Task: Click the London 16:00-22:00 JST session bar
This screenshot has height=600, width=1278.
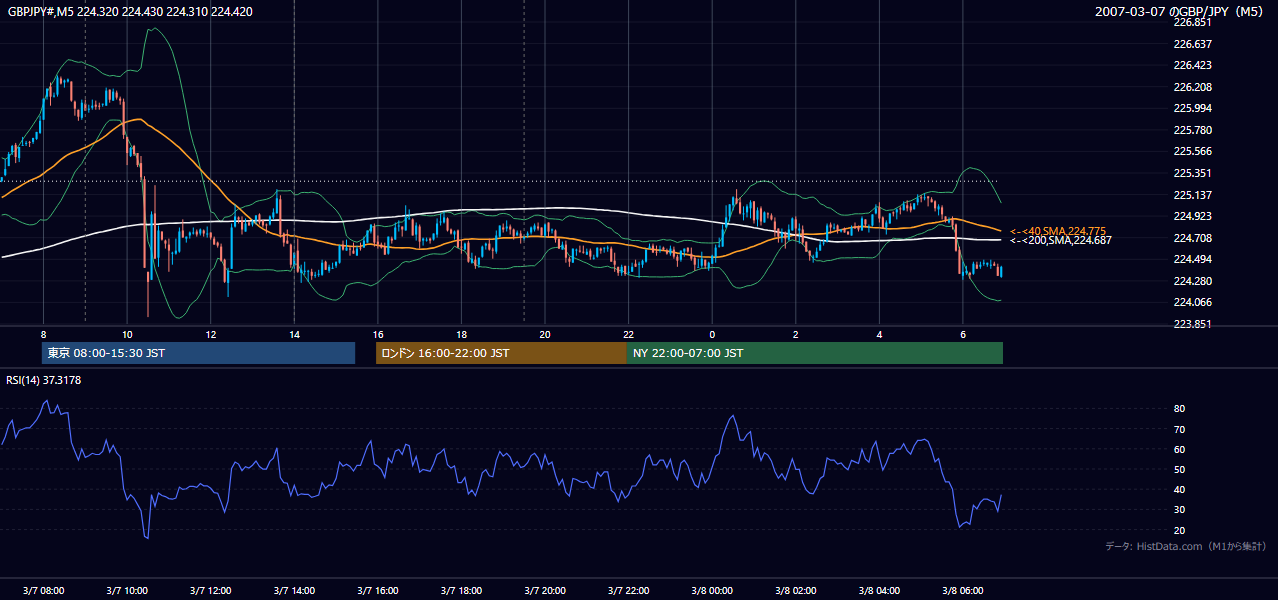Action: (x=501, y=353)
